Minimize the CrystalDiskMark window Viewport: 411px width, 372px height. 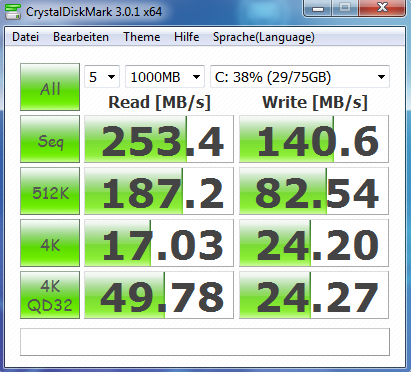[x=318, y=8]
